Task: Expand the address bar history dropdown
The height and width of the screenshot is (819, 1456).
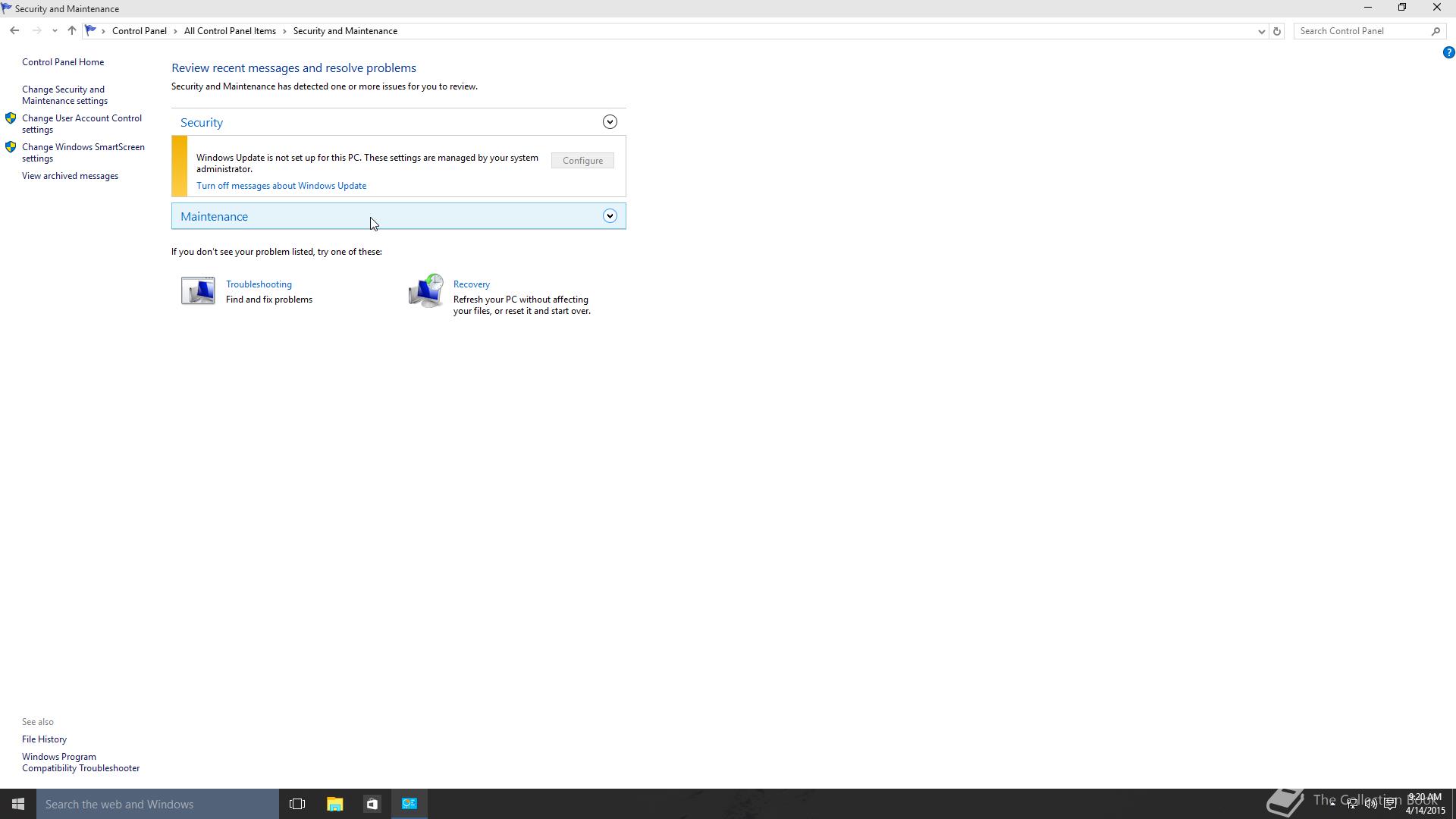Action: point(1261,31)
